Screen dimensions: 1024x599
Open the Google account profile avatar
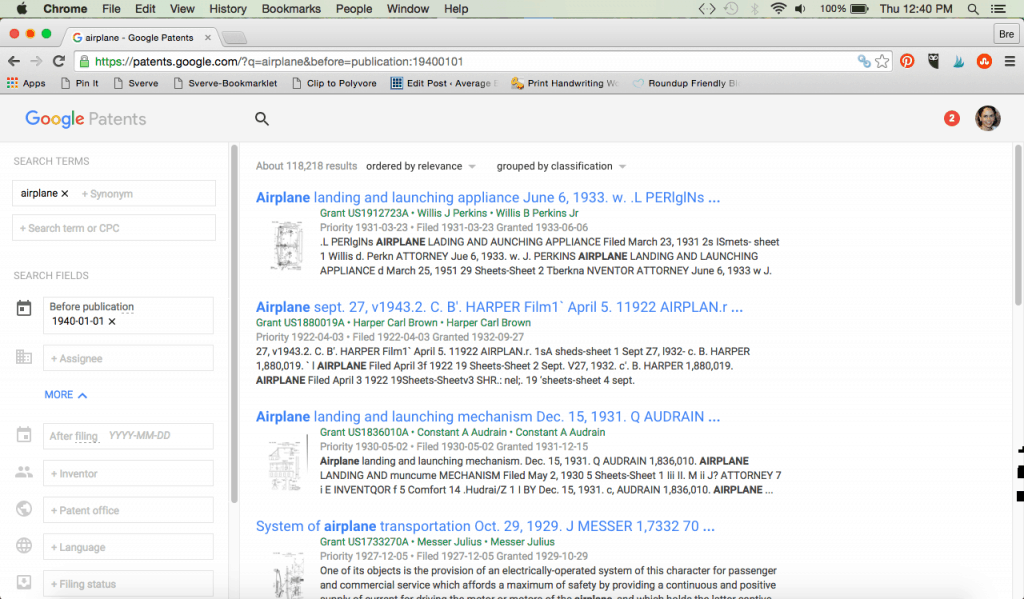point(987,118)
